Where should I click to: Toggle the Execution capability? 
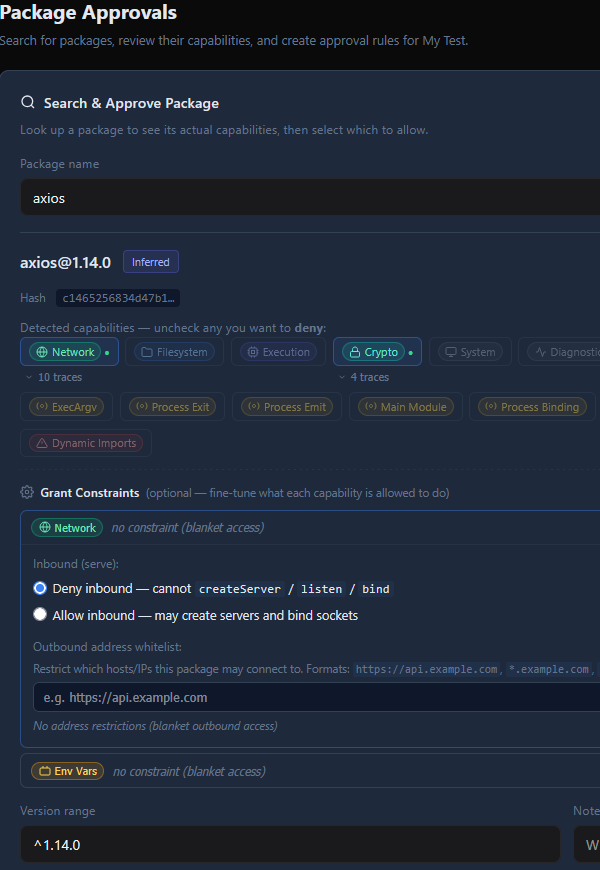(x=278, y=352)
